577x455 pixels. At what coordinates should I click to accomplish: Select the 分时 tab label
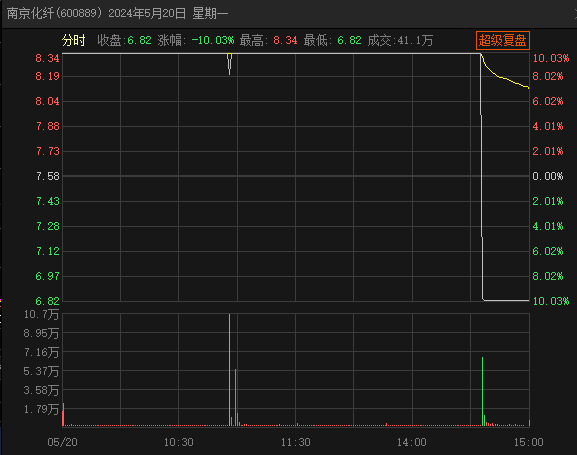click(x=74, y=40)
